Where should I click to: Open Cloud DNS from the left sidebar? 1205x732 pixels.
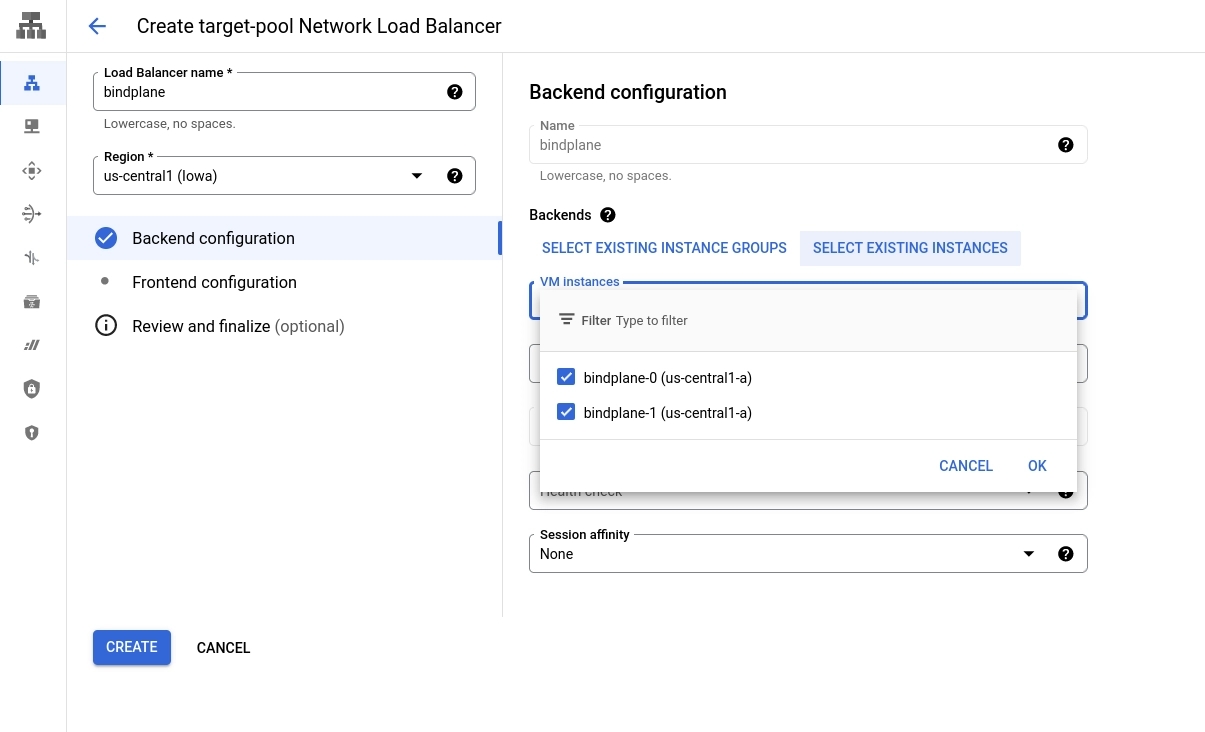coord(31,126)
